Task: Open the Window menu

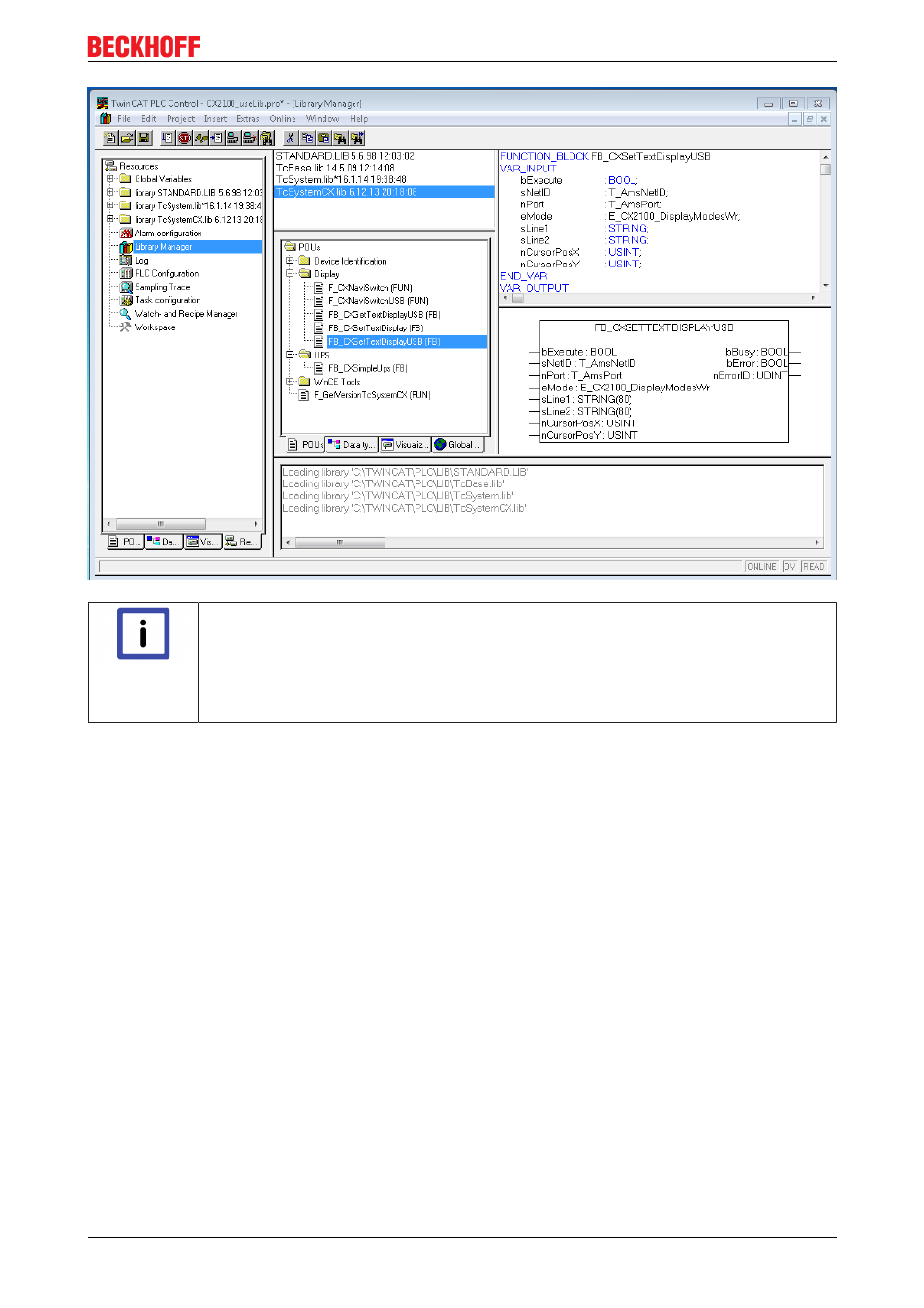Action: pos(323,119)
